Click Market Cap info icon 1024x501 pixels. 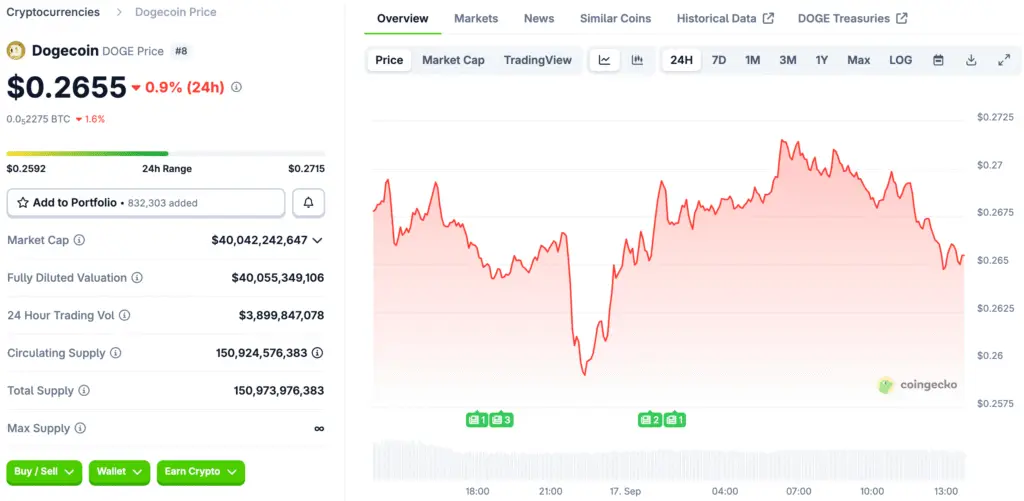(80, 240)
